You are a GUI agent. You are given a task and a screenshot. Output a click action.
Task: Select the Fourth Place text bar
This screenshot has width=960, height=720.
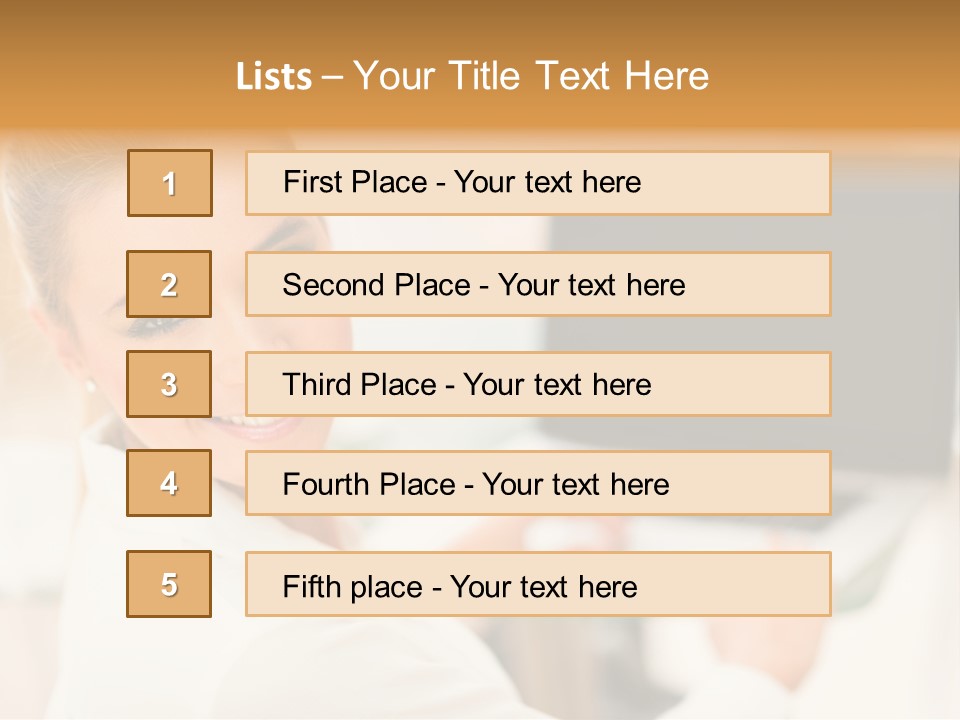pos(538,484)
